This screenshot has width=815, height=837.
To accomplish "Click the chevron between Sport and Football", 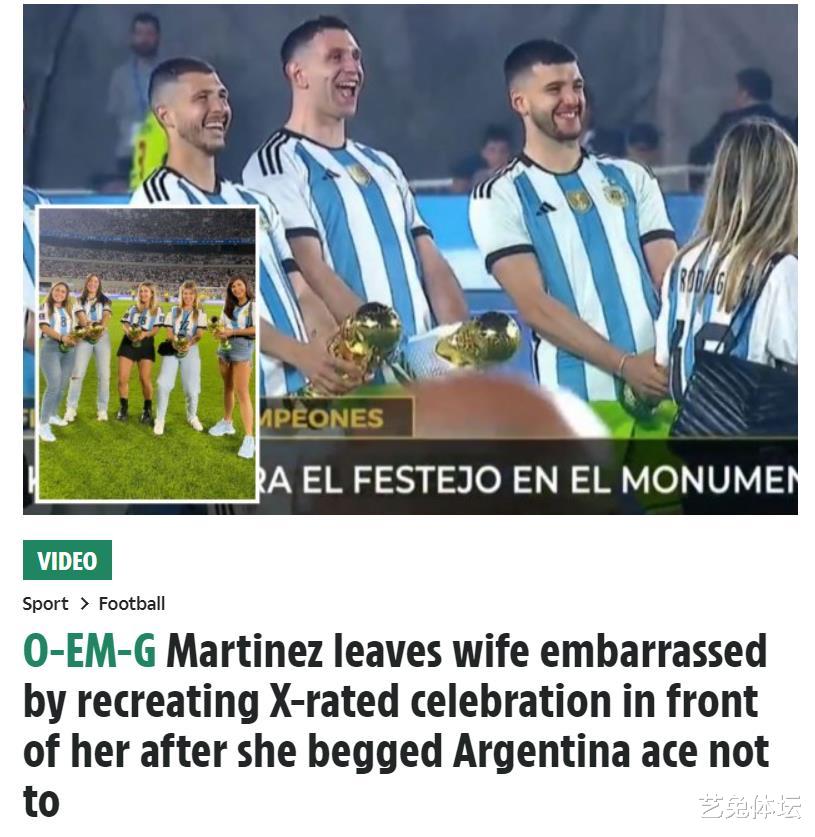I will tap(84, 604).
